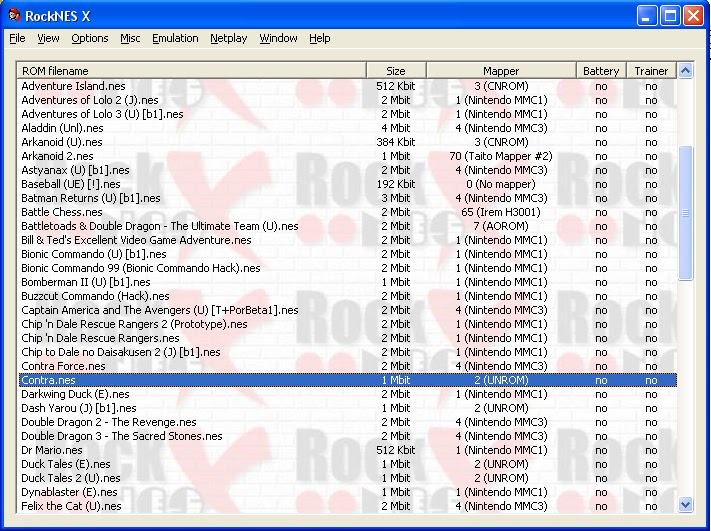Select Darkwing Duck (E).nes
The image size is (711, 531).
(x=347, y=395)
